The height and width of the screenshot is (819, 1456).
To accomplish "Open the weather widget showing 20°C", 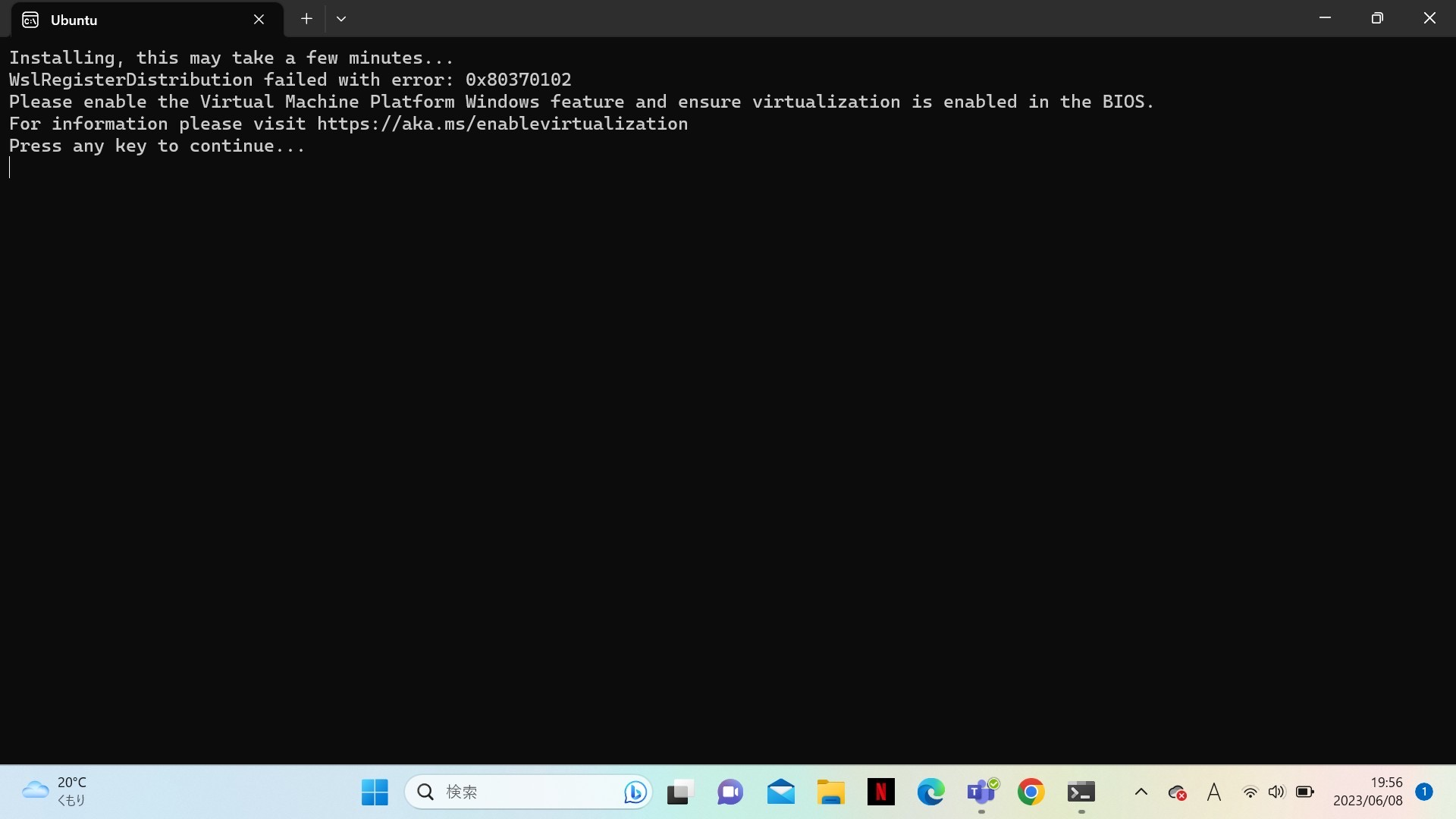I will 55,791.
